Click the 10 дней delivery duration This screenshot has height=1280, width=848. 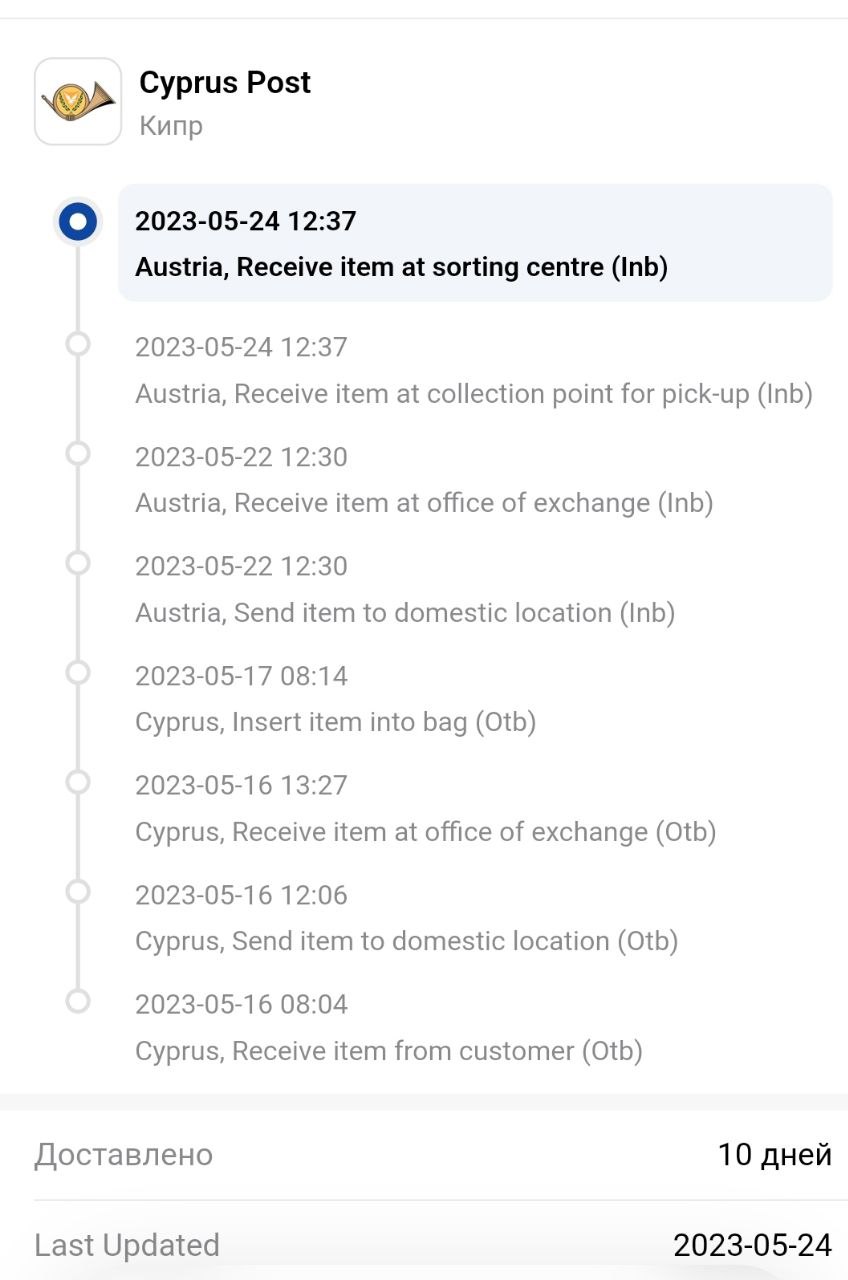tap(774, 1155)
